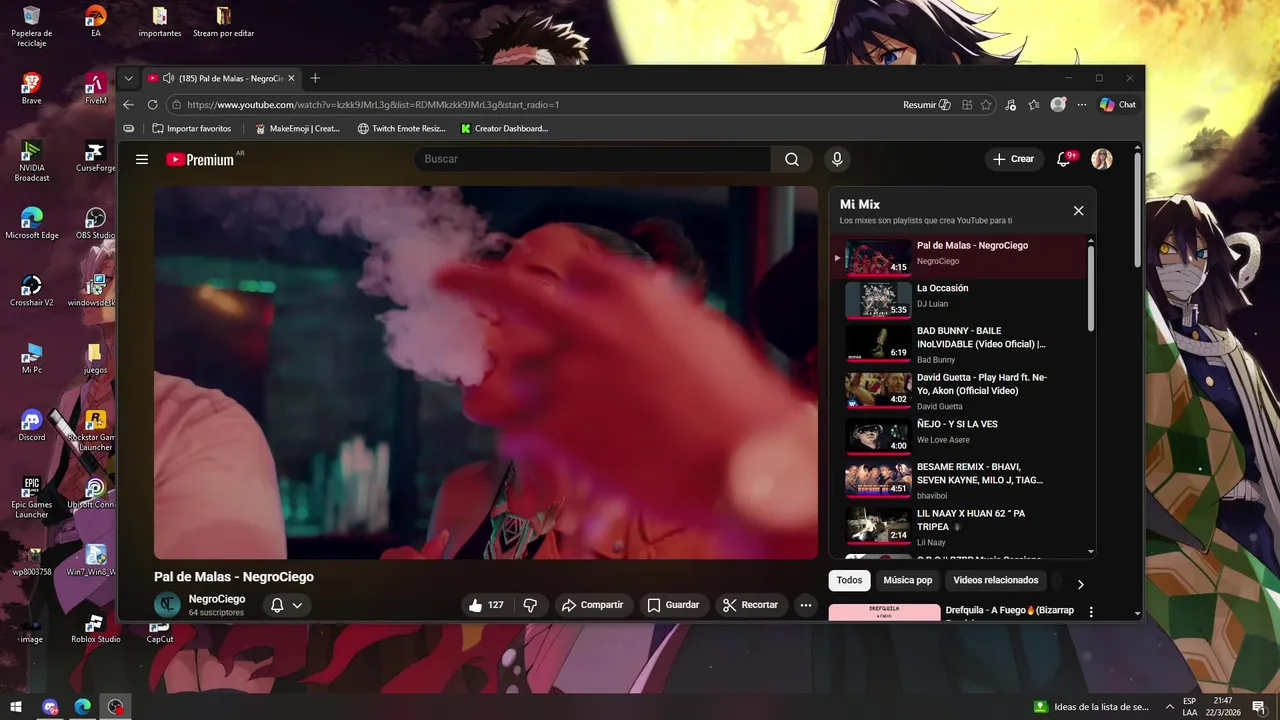Open Copilot Chat in Edge
This screenshot has width=1280, height=720.
coord(1118,105)
